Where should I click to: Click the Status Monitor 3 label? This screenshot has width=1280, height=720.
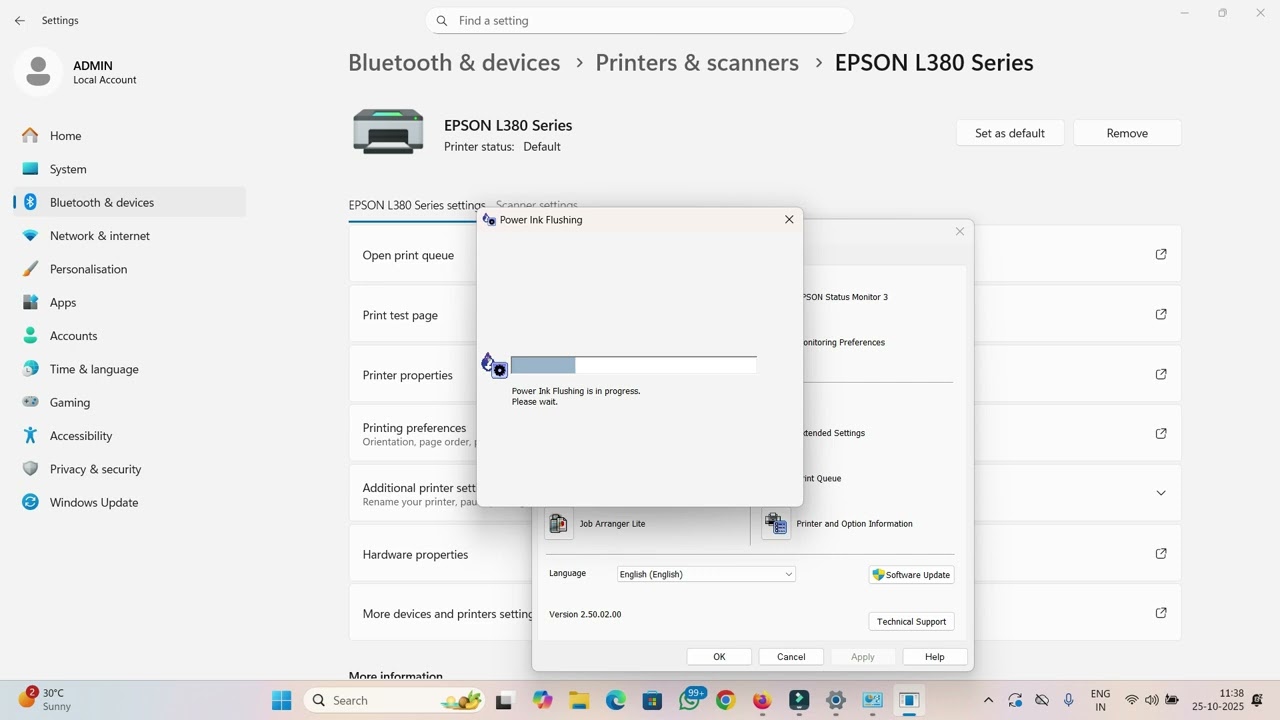pyautogui.click(x=845, y=297)
